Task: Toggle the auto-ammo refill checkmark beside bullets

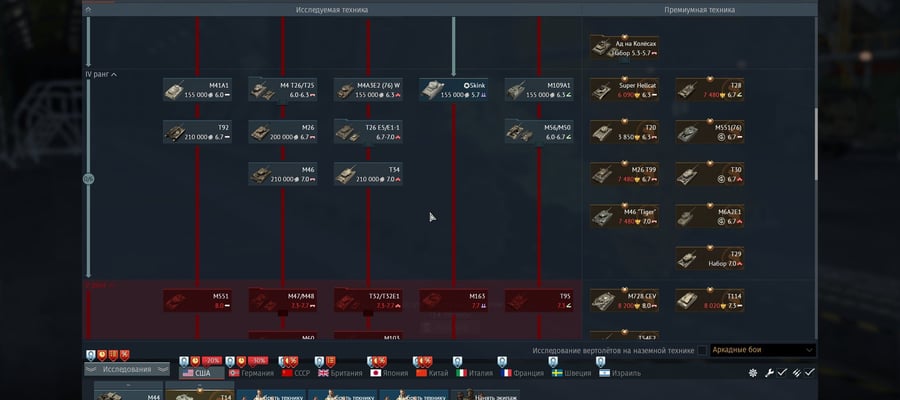Action: [x=809, y=372]
